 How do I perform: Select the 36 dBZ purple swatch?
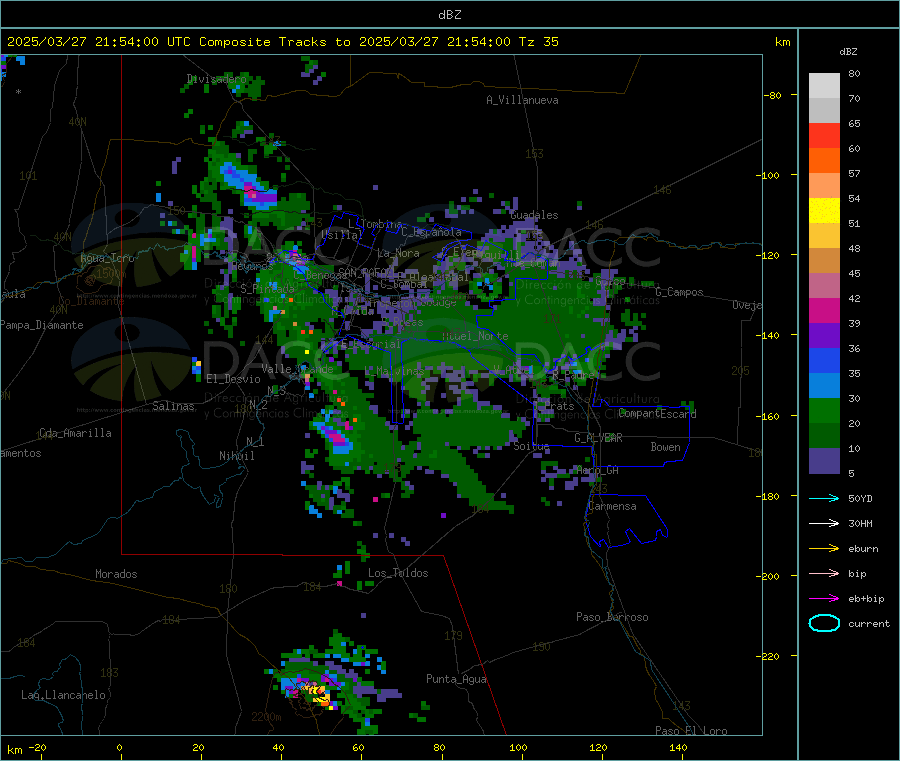(x=824, y=336)
